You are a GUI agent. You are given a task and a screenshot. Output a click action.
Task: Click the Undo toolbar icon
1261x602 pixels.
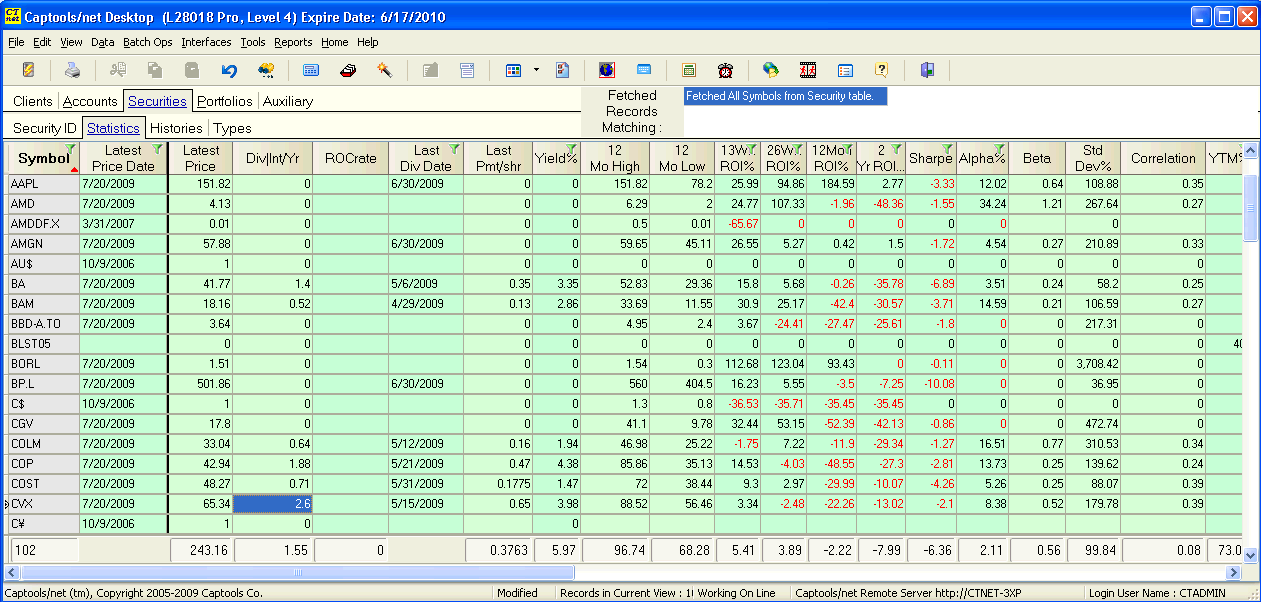point(228,70)
